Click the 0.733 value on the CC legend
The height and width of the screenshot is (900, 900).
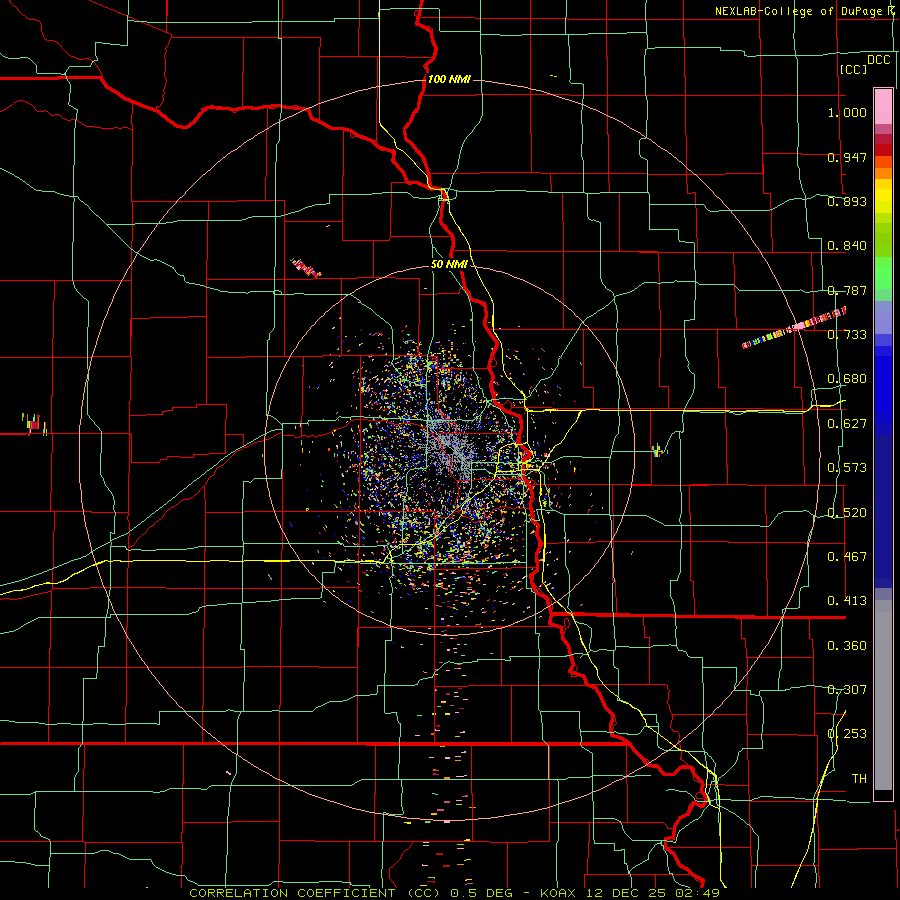tap(847, 335)
